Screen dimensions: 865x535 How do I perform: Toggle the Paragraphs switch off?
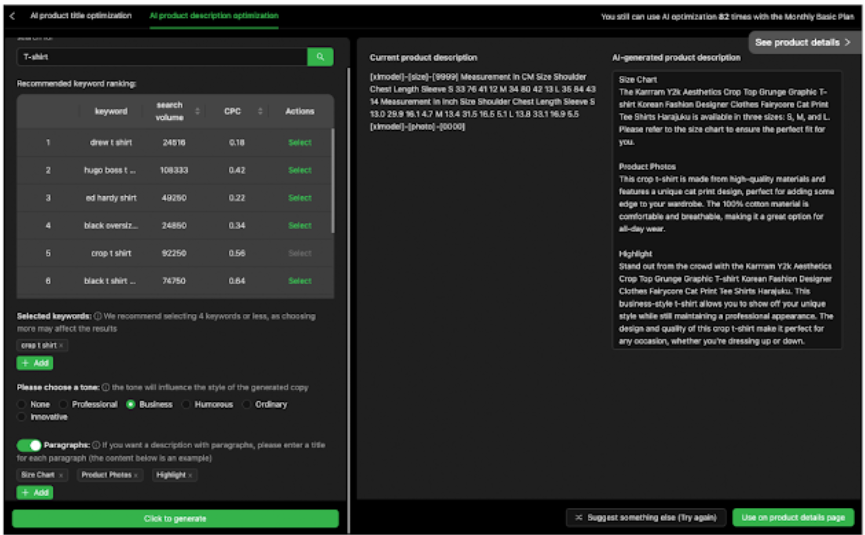pos(29,445)
